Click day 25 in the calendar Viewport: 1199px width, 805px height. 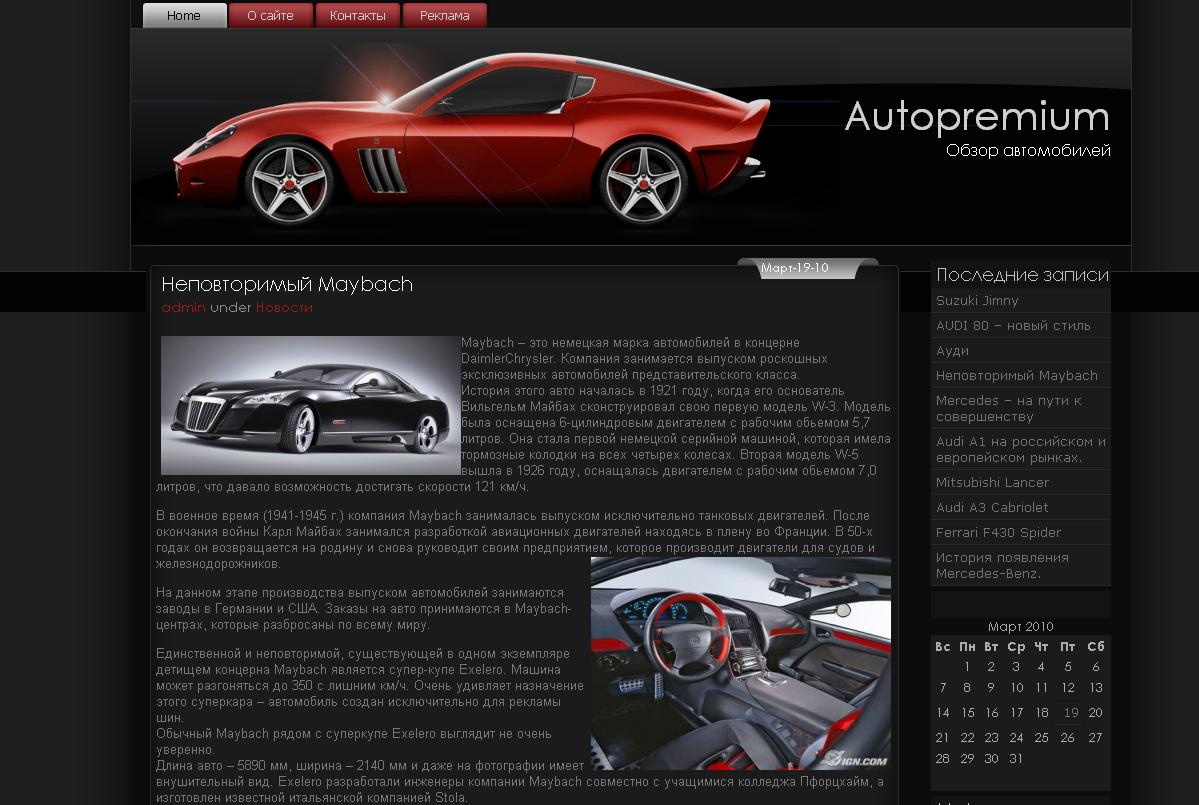[1041, 738]
